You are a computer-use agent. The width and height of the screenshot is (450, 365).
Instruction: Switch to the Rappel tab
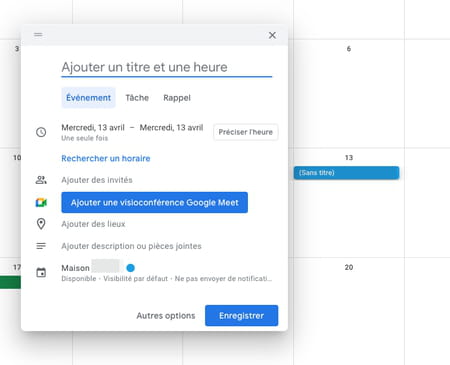[x=177, y=98]
